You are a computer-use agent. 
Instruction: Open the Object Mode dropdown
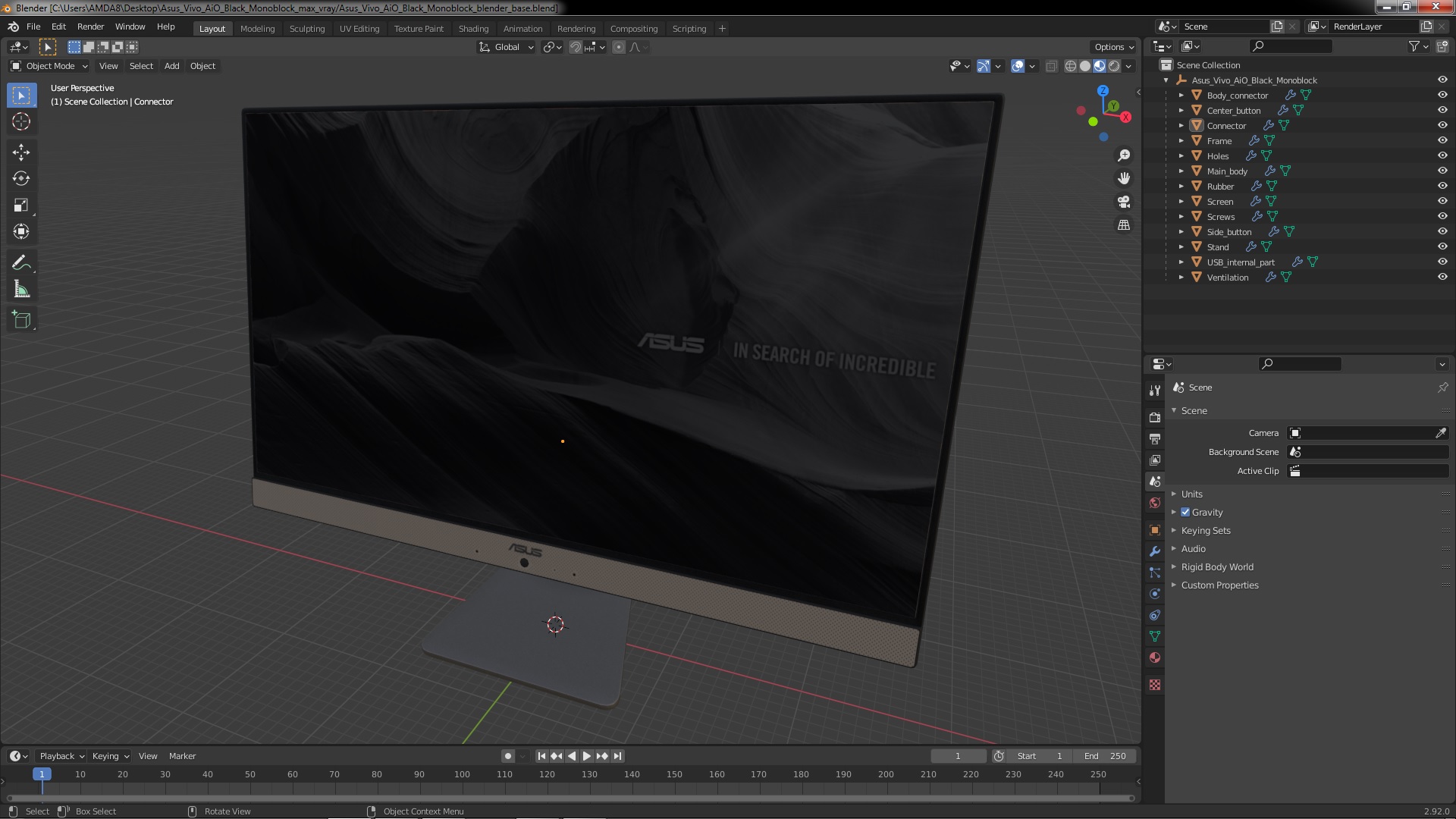pyautogui.click(x=49, y=66)
